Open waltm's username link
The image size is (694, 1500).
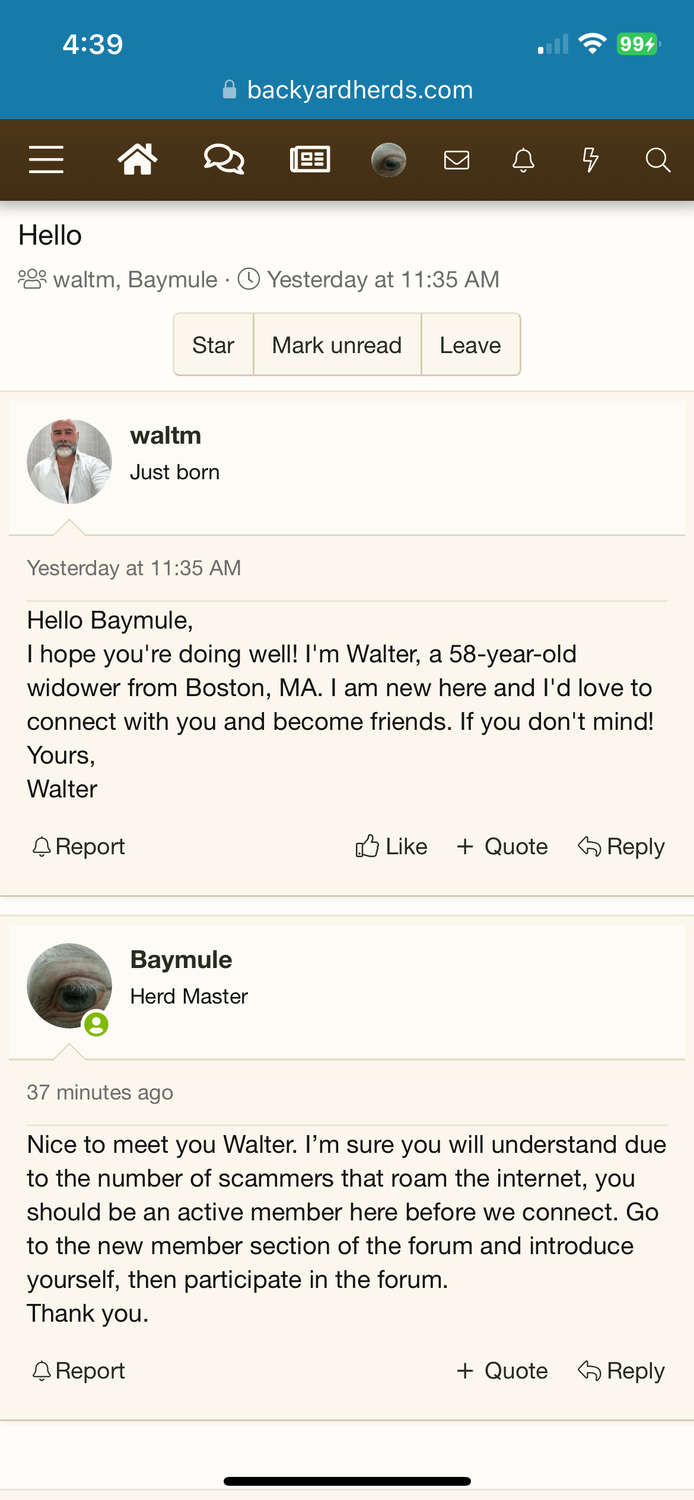[166, 436]
